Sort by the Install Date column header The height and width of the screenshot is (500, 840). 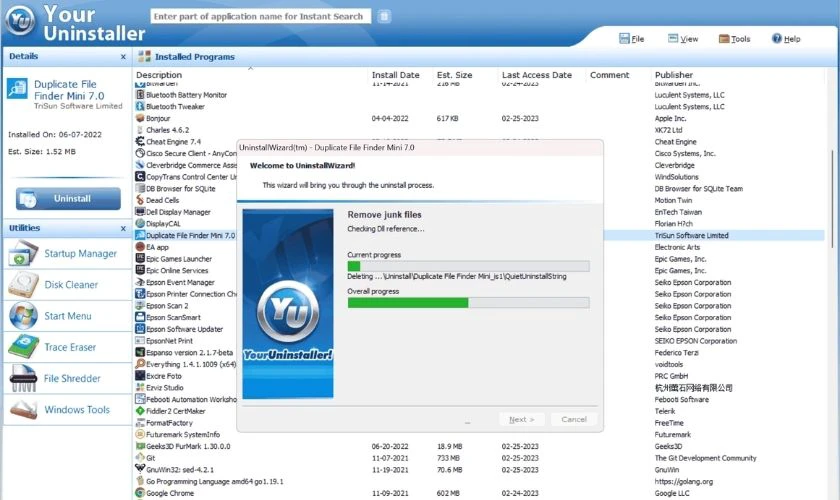pyautogui.click(x=401, y=75)
